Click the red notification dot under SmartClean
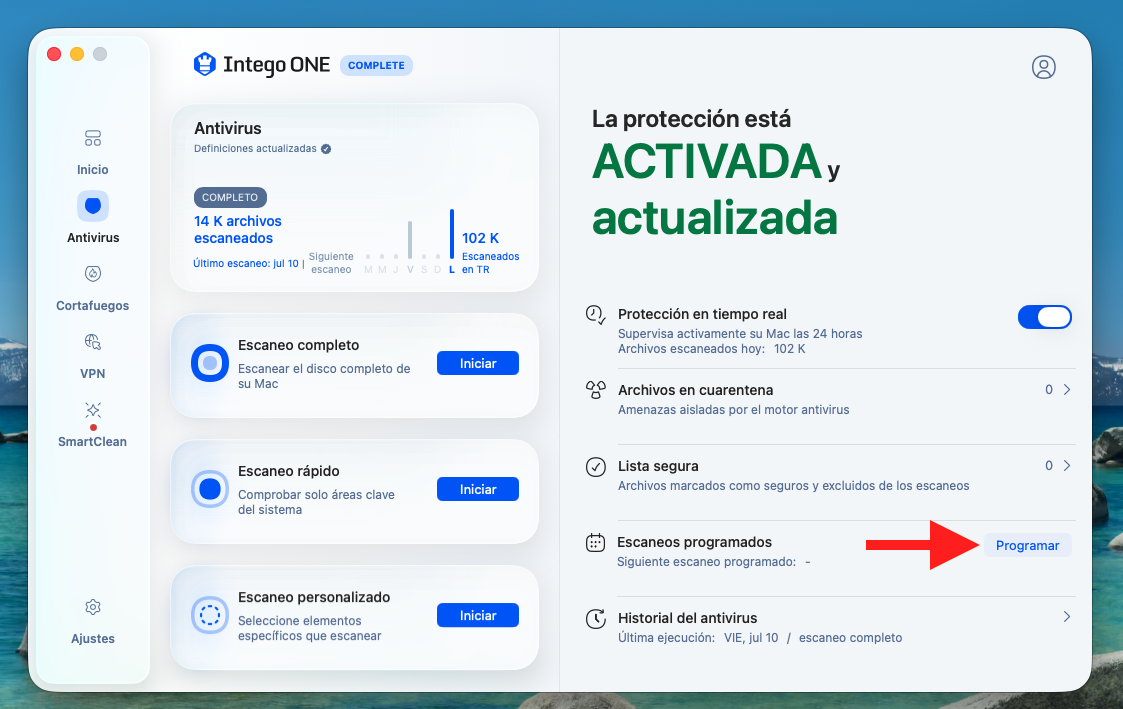Image resolution: width=1123 pixels, height=709 pixels. click(x=93, y=428)
